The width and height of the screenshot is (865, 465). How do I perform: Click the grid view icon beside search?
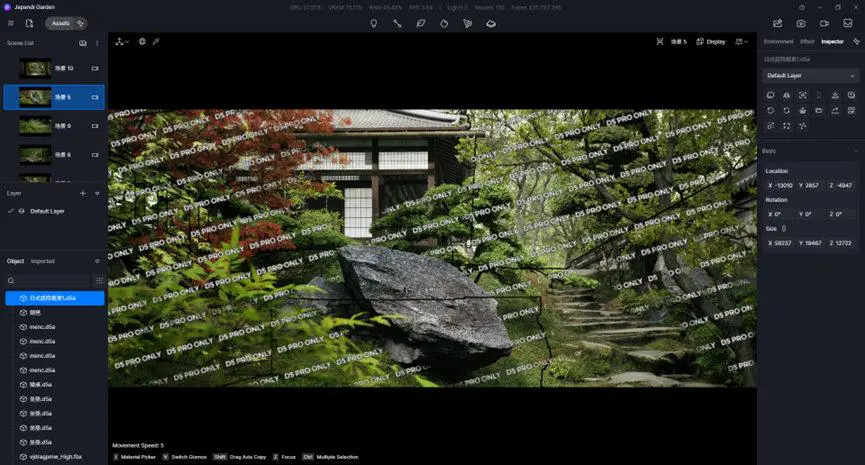point(99,280)
